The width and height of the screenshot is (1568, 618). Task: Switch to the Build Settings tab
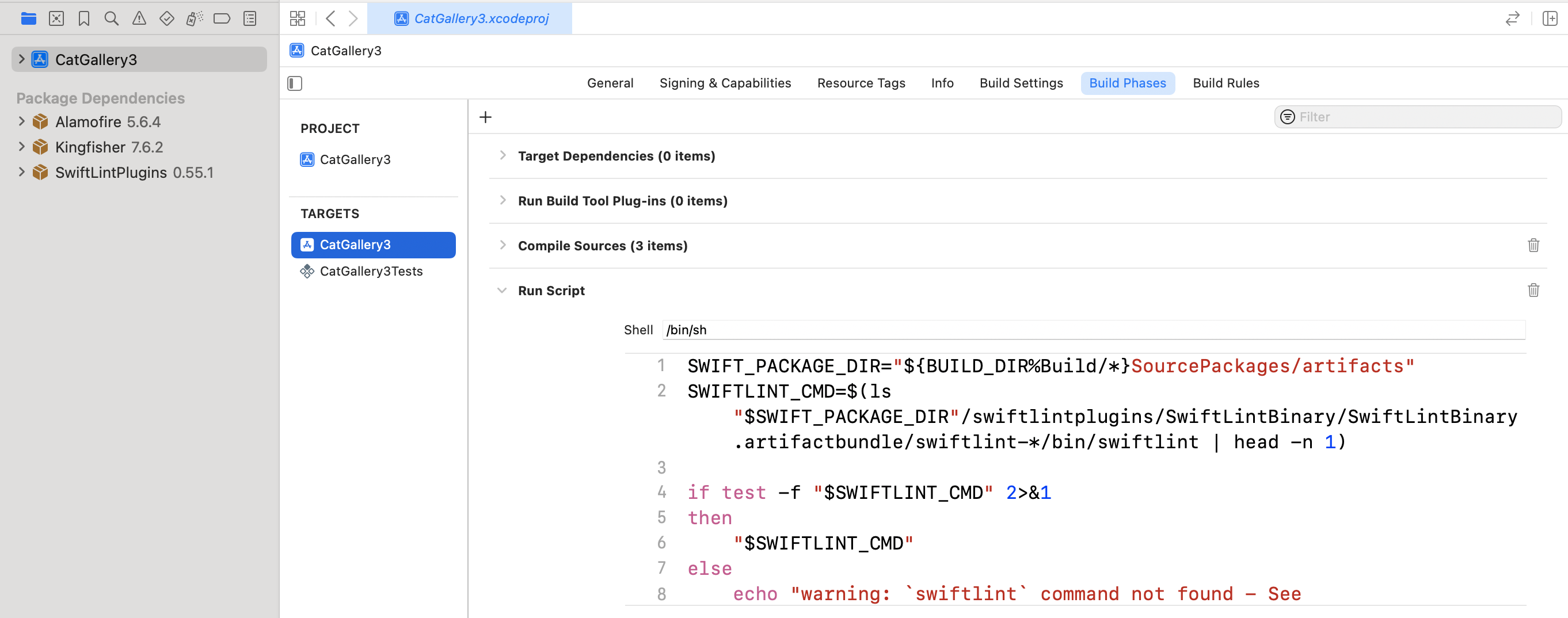pos(1021,83)
